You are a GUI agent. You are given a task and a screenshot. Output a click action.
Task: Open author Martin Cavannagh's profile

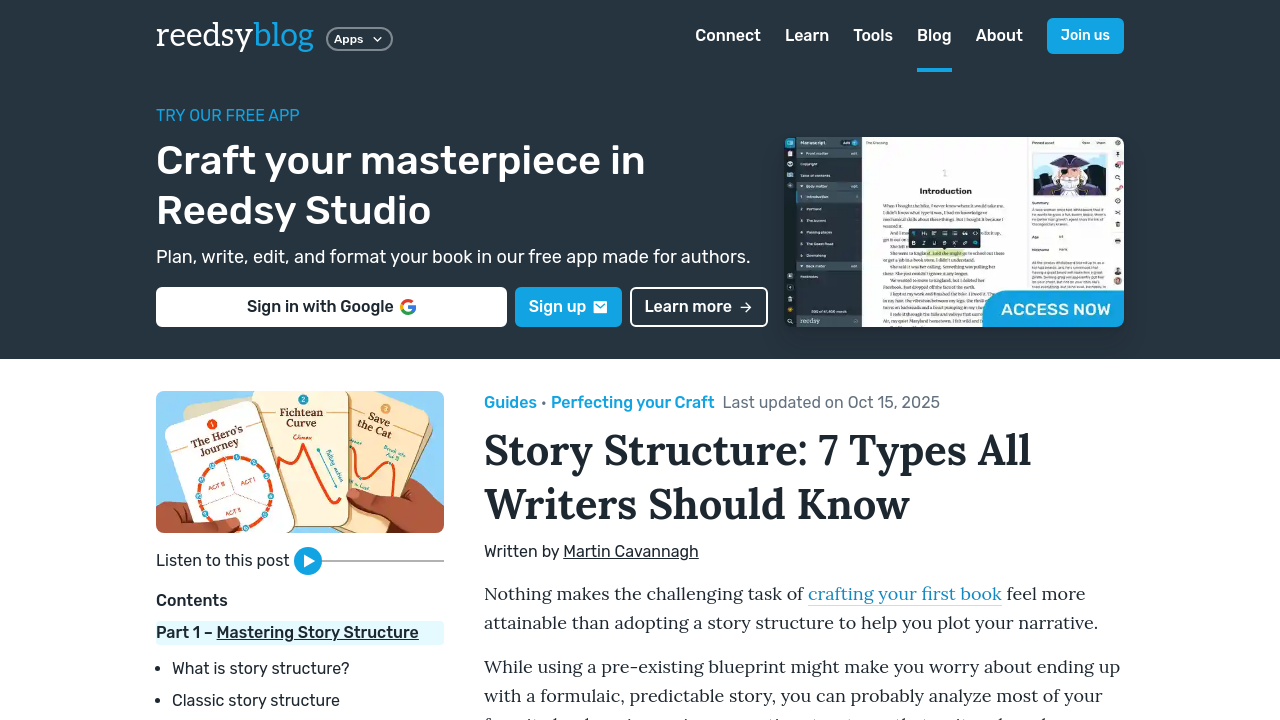tap(631, 552)
